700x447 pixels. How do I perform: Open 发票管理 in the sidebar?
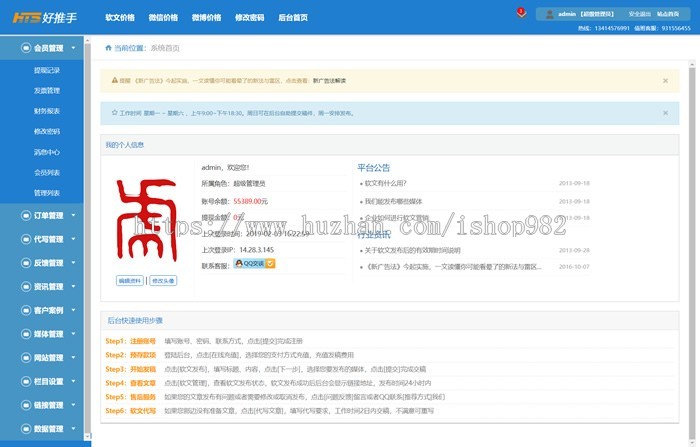47,91
